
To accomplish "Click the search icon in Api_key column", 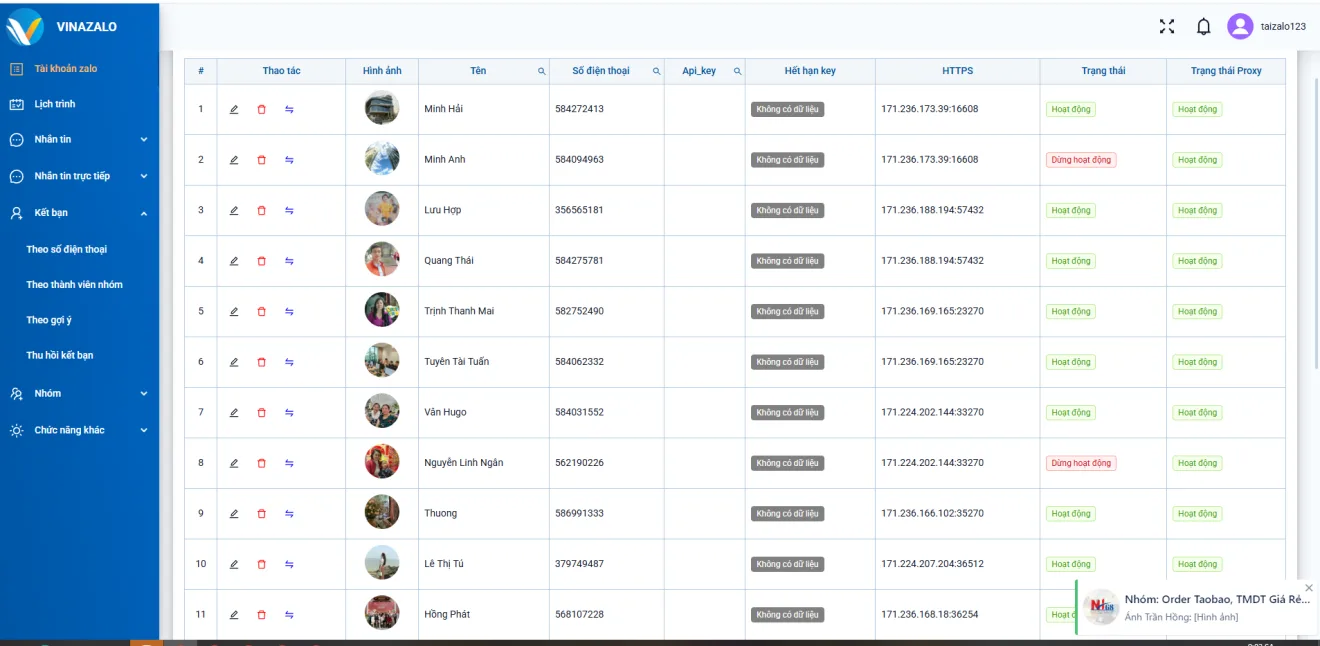I will 738,72.
